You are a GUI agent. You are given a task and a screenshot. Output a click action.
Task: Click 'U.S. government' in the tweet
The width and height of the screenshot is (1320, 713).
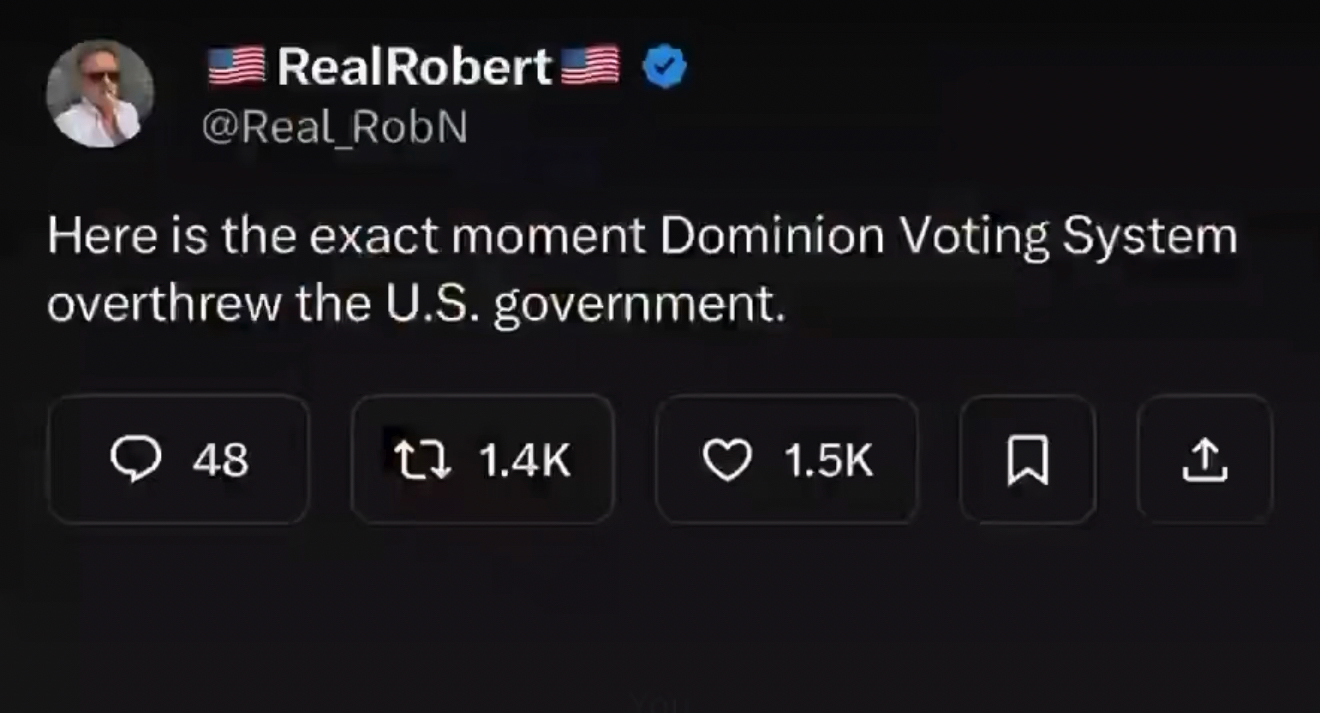(580, 305)
